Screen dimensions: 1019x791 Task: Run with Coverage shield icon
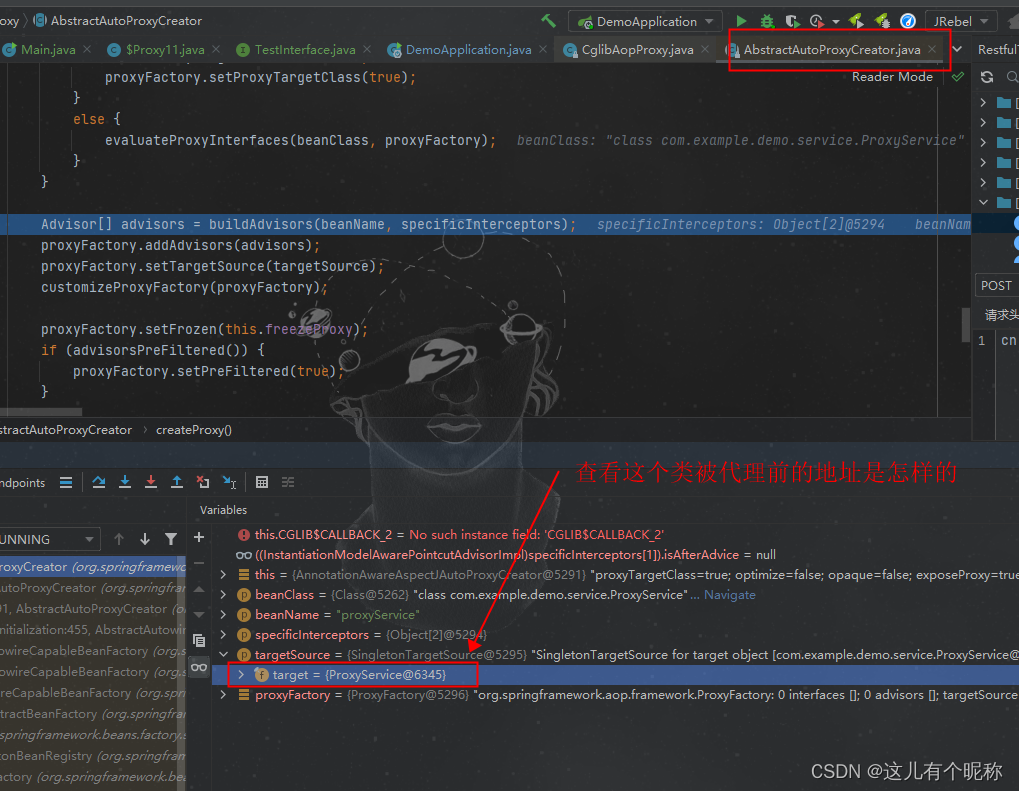[x=792, y=21]
